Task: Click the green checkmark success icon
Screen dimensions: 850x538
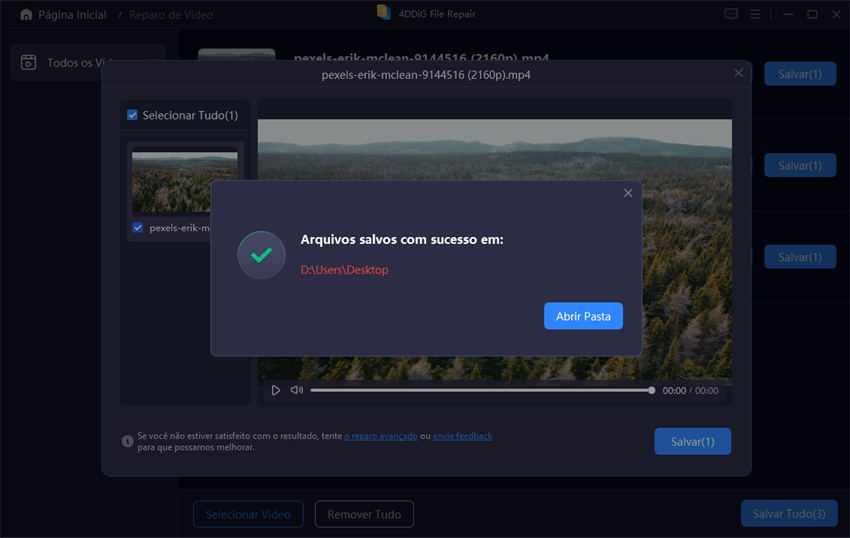Action: point(261,255)
